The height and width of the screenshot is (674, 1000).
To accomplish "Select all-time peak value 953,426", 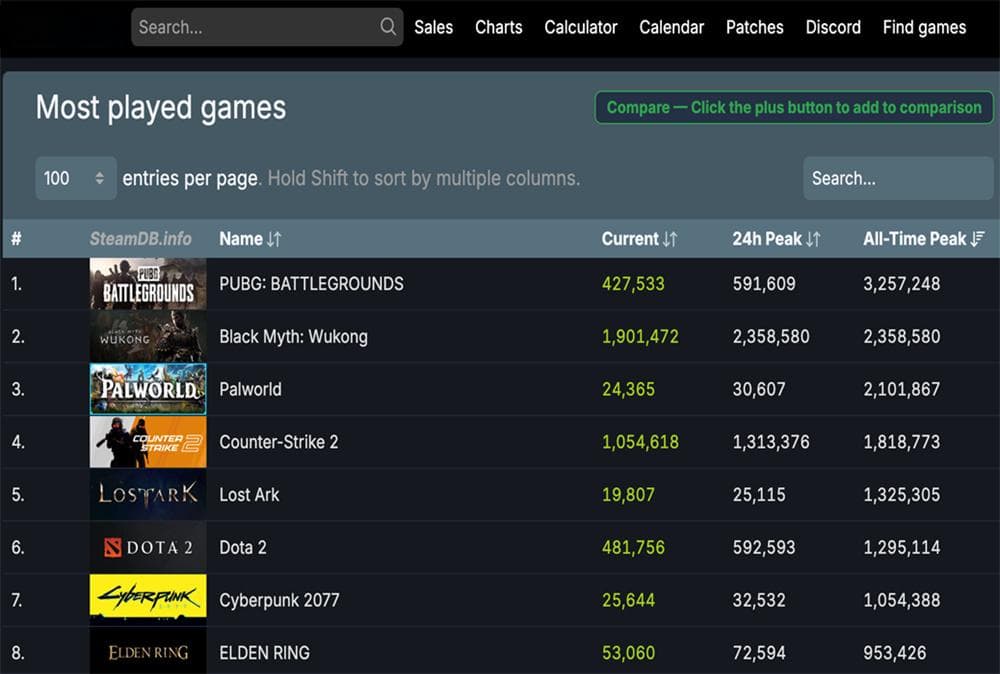I will [895, 653].
